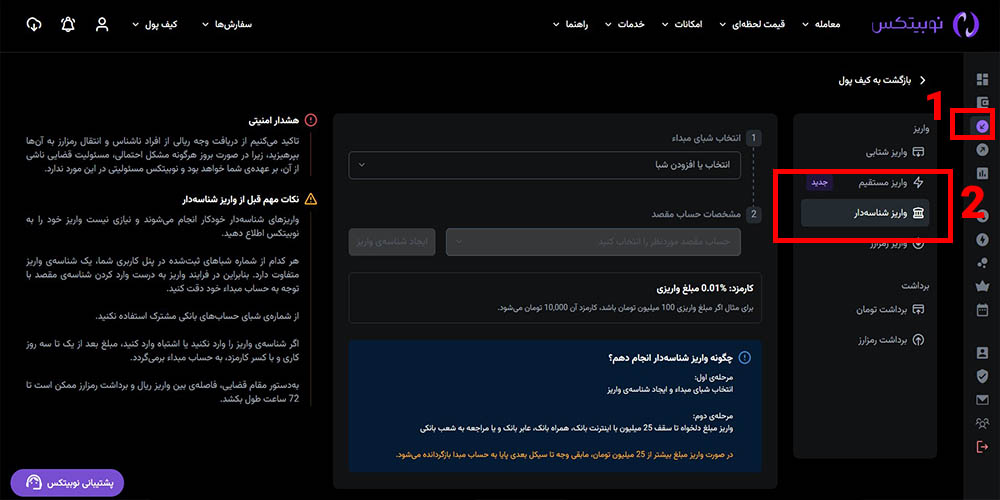The width and height of the screenshot is (1000, 500).
Task: Select واریز شناسه‌دار in deposit menu
Action: (865, 213)
